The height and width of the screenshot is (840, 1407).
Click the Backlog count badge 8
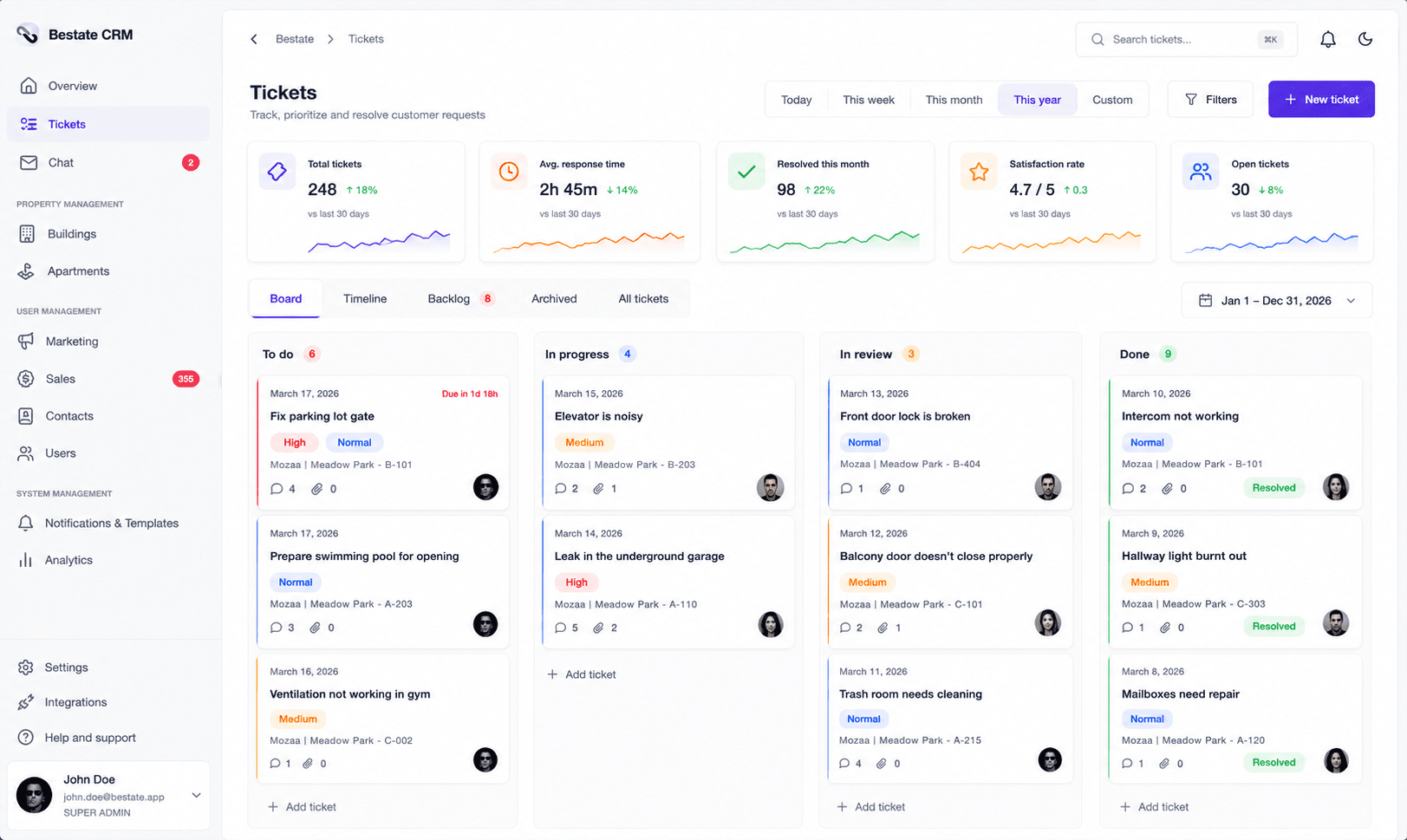[x=488, y=298]
